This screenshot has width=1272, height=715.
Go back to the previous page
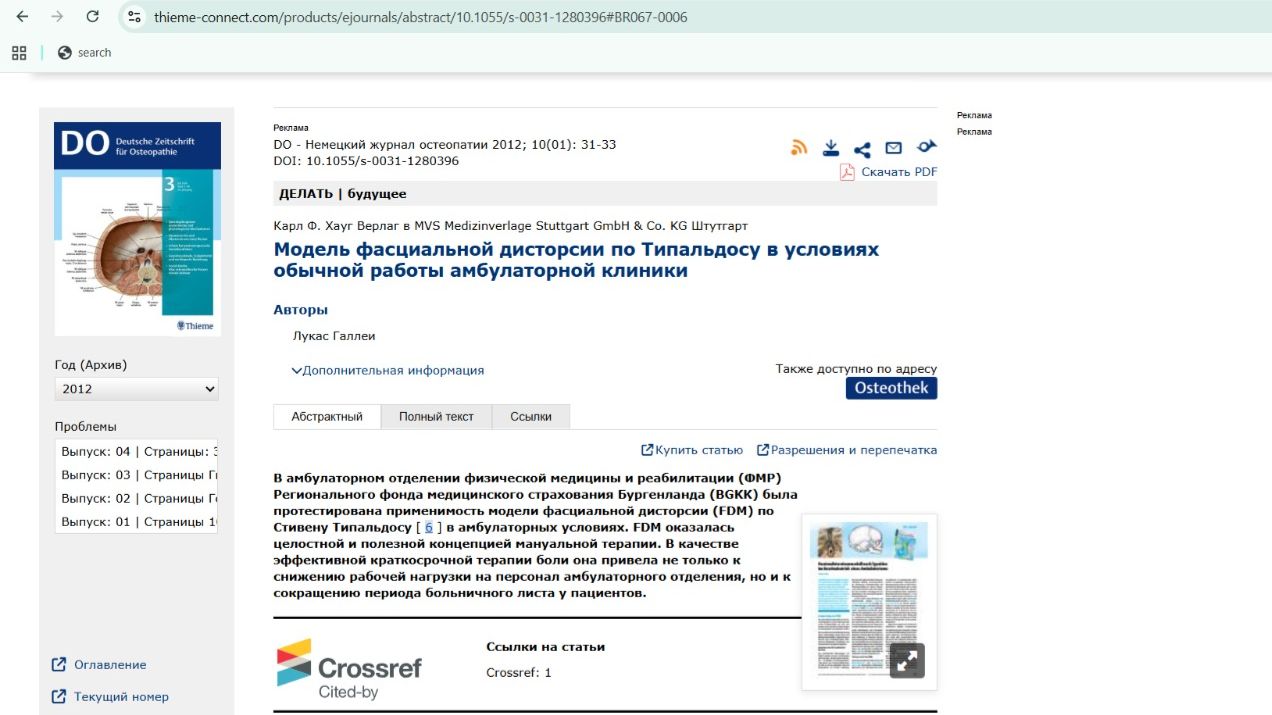point(22,17)
